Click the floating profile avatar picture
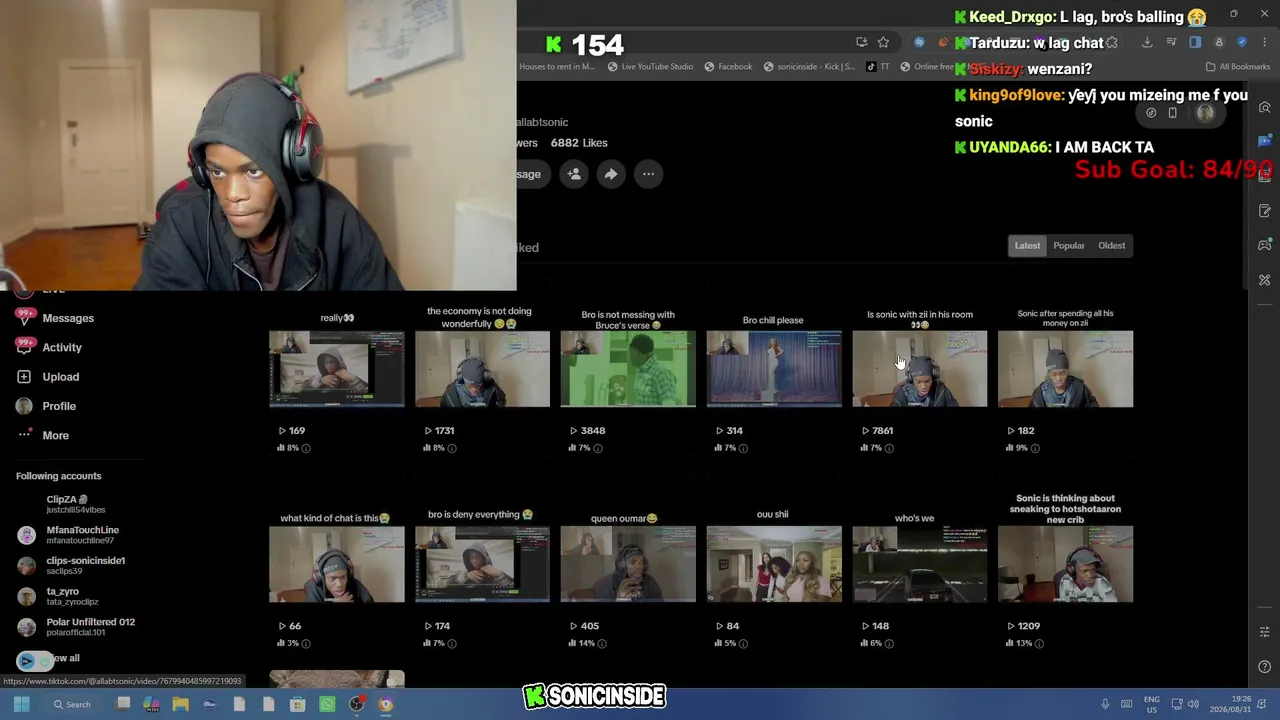The image size is (1280, 720). point(1205,113)
